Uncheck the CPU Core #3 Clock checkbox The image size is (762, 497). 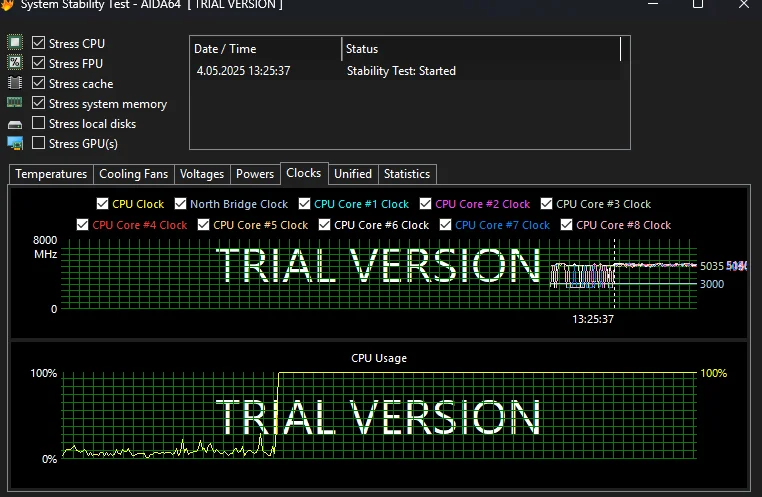pyautogui.click(x=546, y=204)
